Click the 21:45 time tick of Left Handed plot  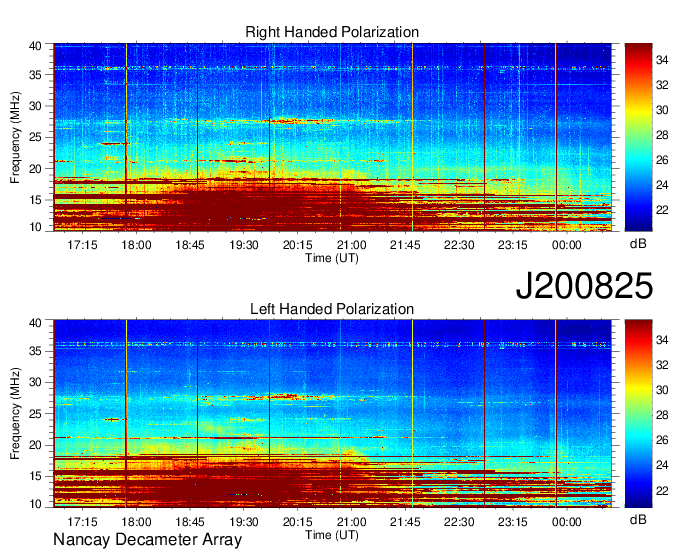tap(405, 522)
